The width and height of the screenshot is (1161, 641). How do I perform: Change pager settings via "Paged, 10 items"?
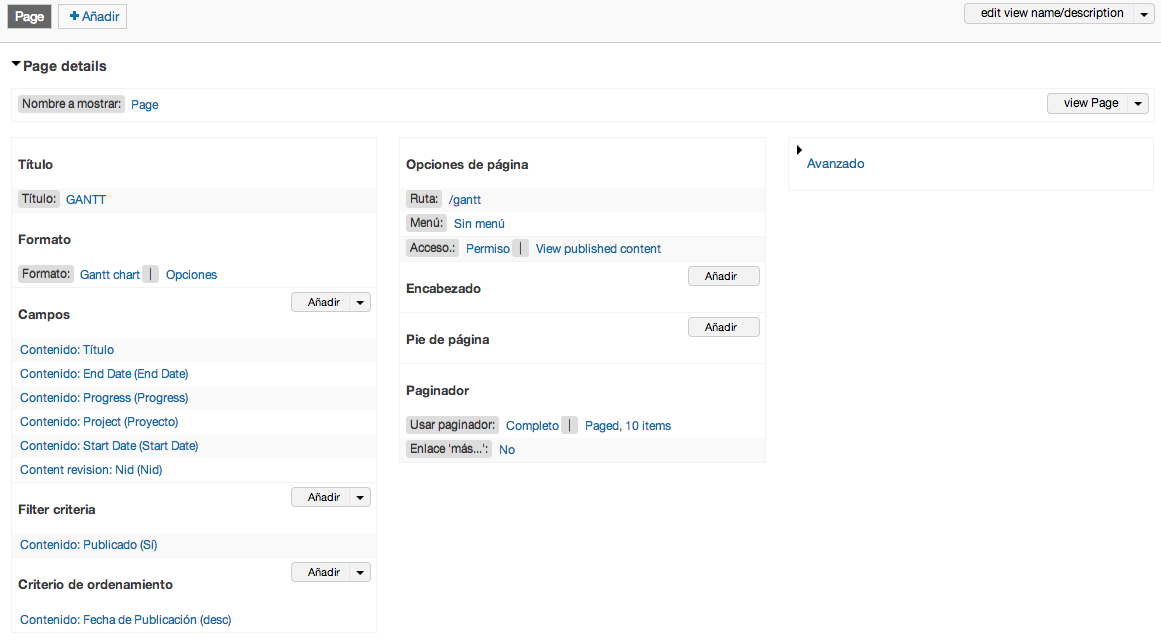tap(627, 425)
